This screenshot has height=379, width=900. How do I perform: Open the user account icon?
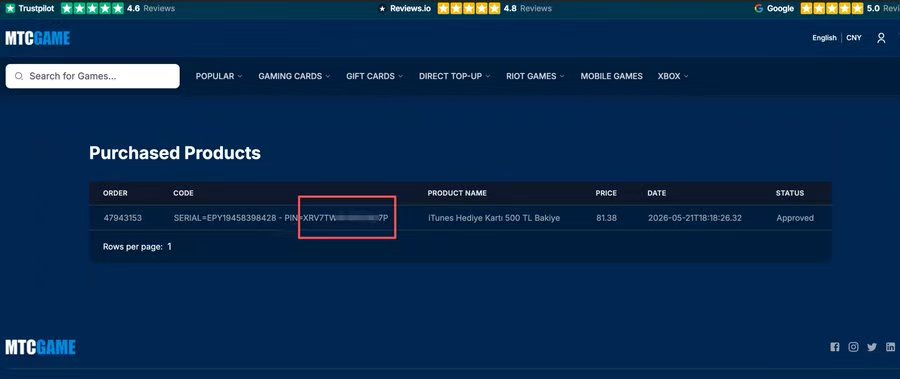[x=881, y=38]
